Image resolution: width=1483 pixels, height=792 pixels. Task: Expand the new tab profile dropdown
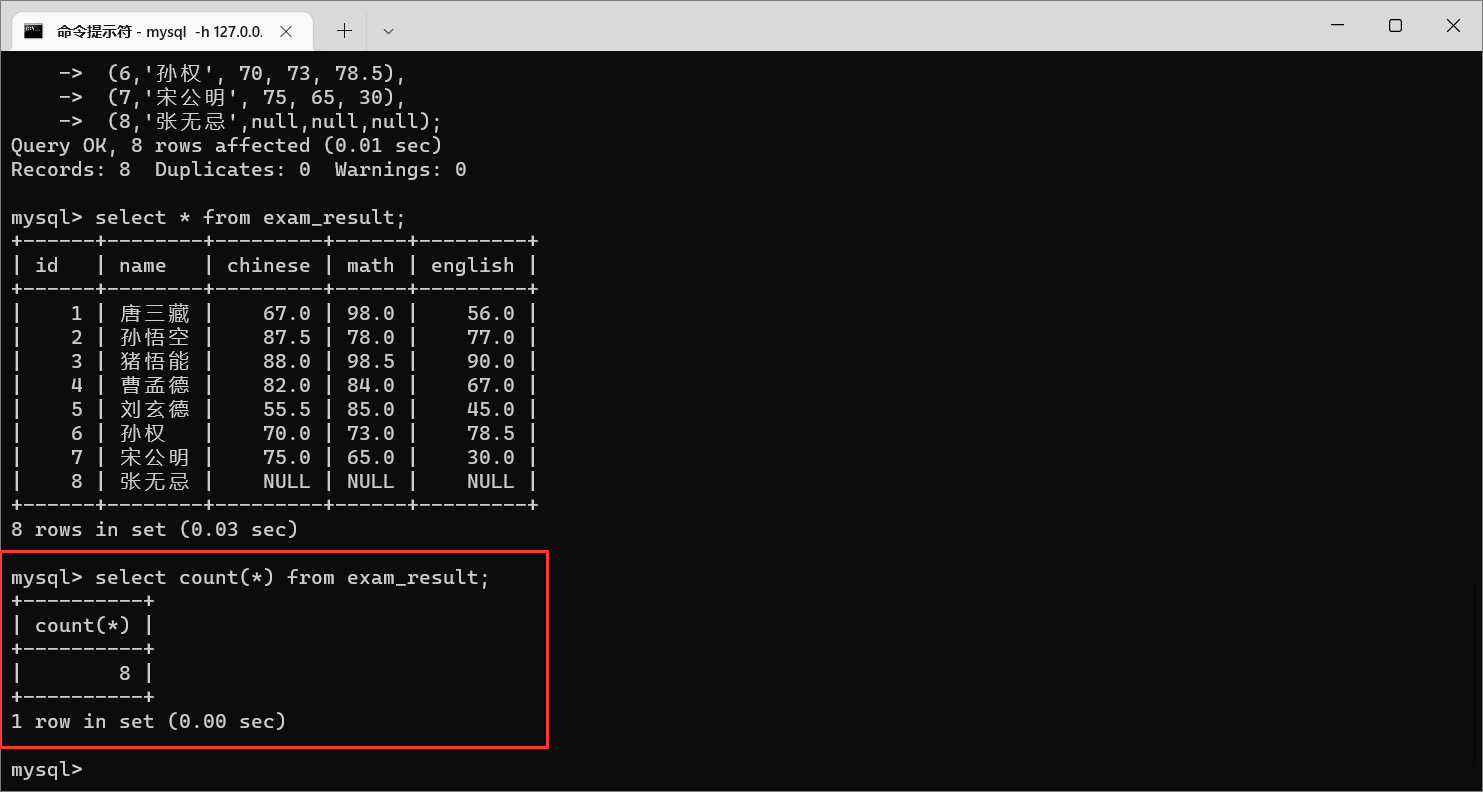click(389, 31)
